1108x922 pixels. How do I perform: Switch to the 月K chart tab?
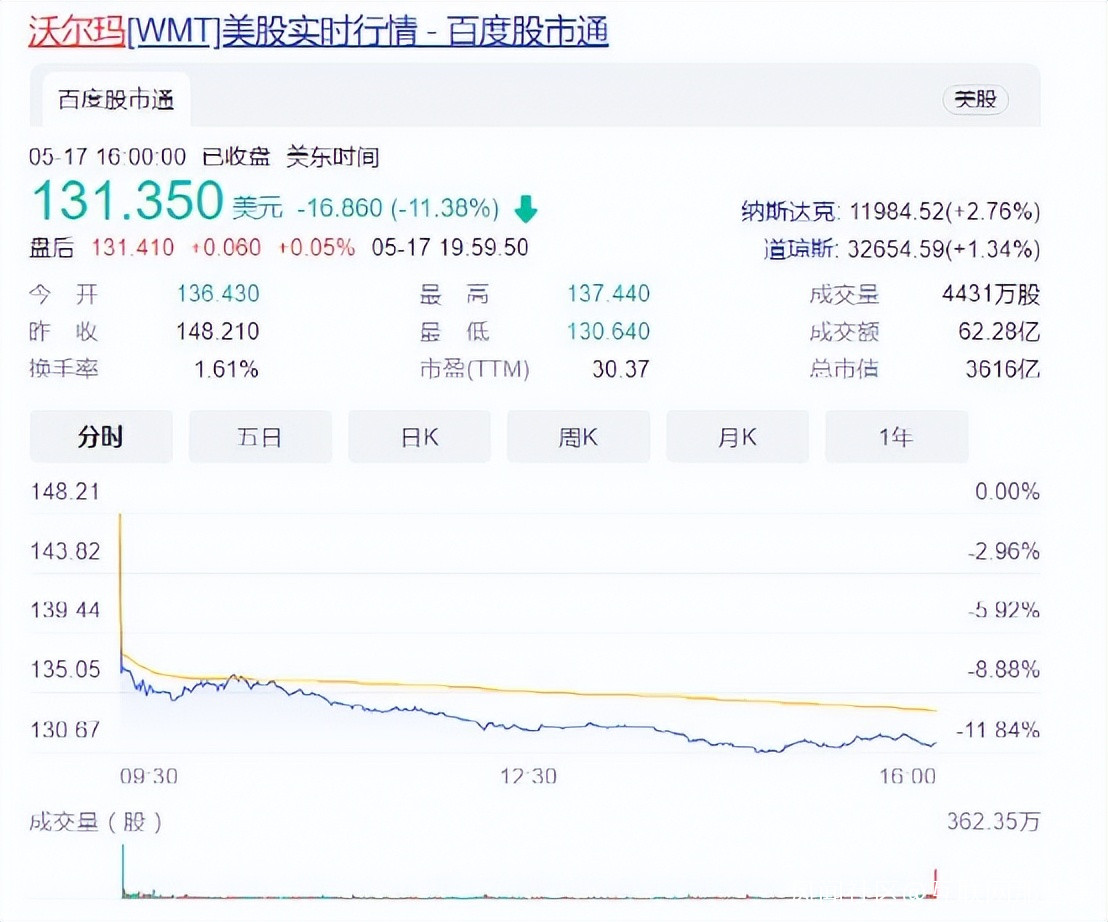click(737, 437)
